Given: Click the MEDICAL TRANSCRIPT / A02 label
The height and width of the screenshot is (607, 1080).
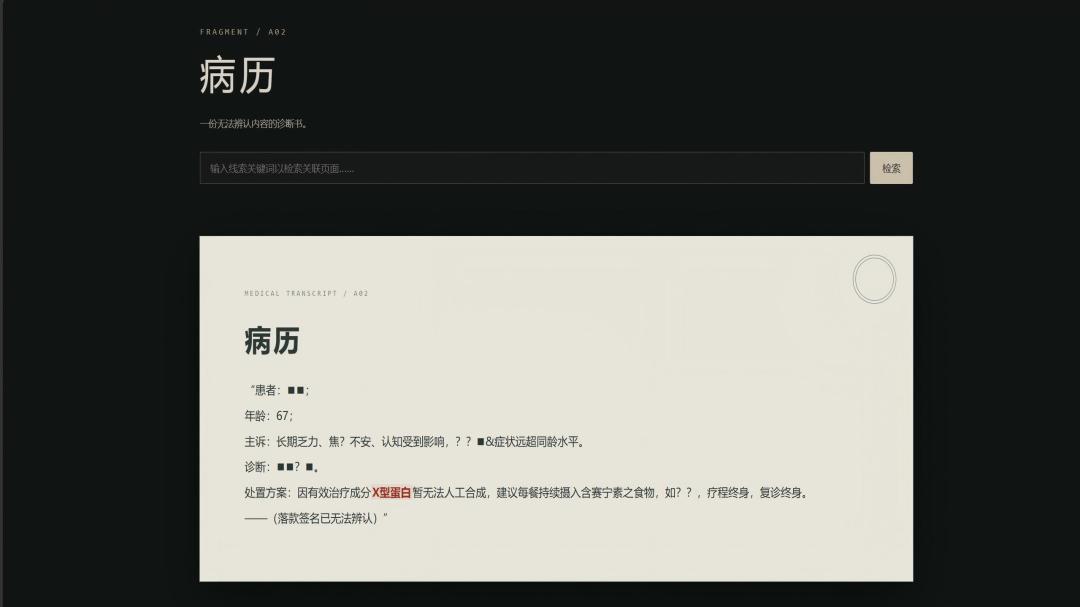Looking at the screenshot, I should (x=307, y=294).
